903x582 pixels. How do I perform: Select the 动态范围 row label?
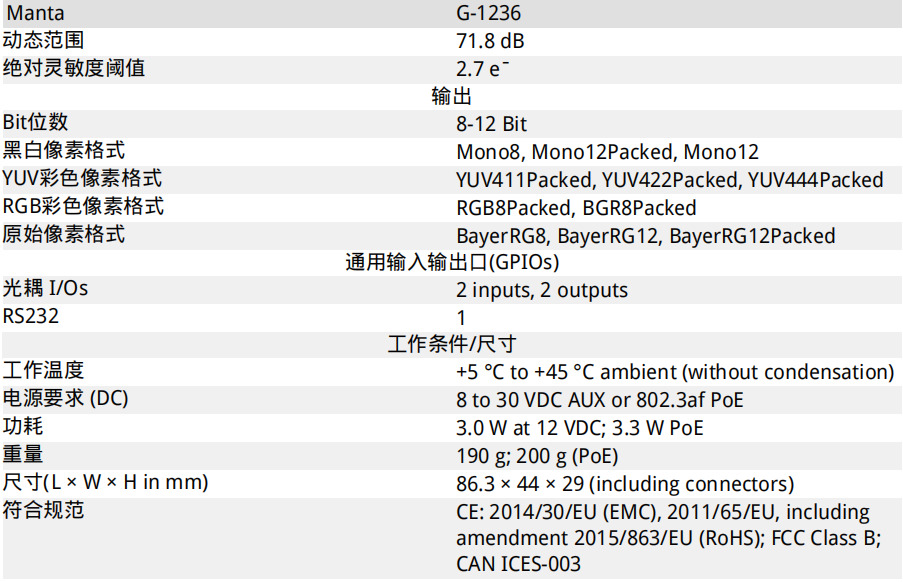(43, 40)
